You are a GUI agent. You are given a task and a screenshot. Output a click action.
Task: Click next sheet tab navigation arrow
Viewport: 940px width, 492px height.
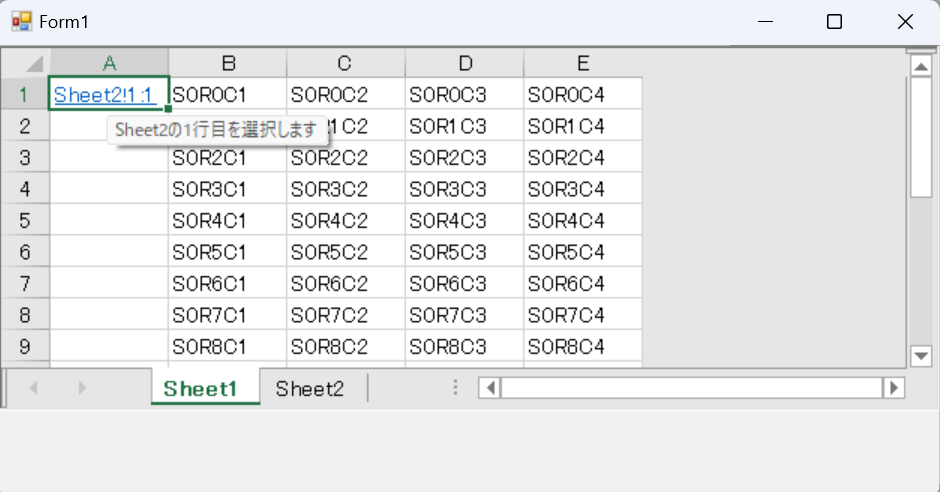(82, 388)
